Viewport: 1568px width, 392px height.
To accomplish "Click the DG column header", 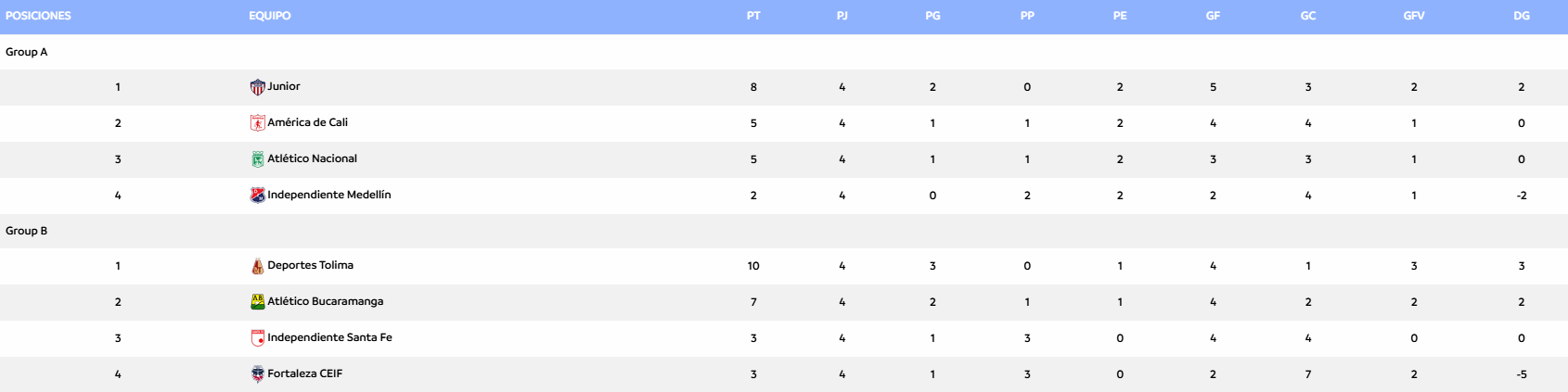I will (1522, 16).
